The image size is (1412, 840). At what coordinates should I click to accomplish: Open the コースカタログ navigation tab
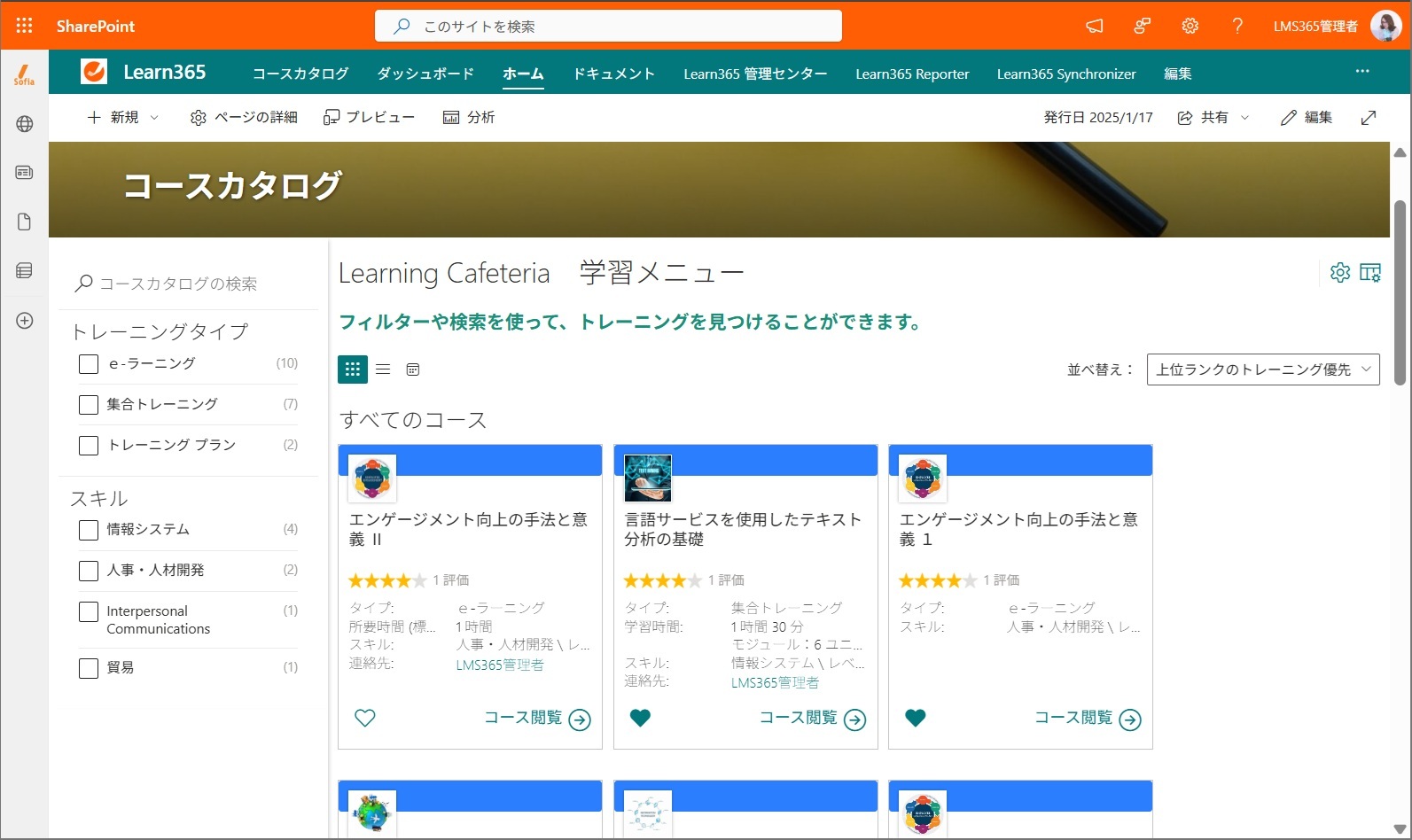[x=300, y=74]
